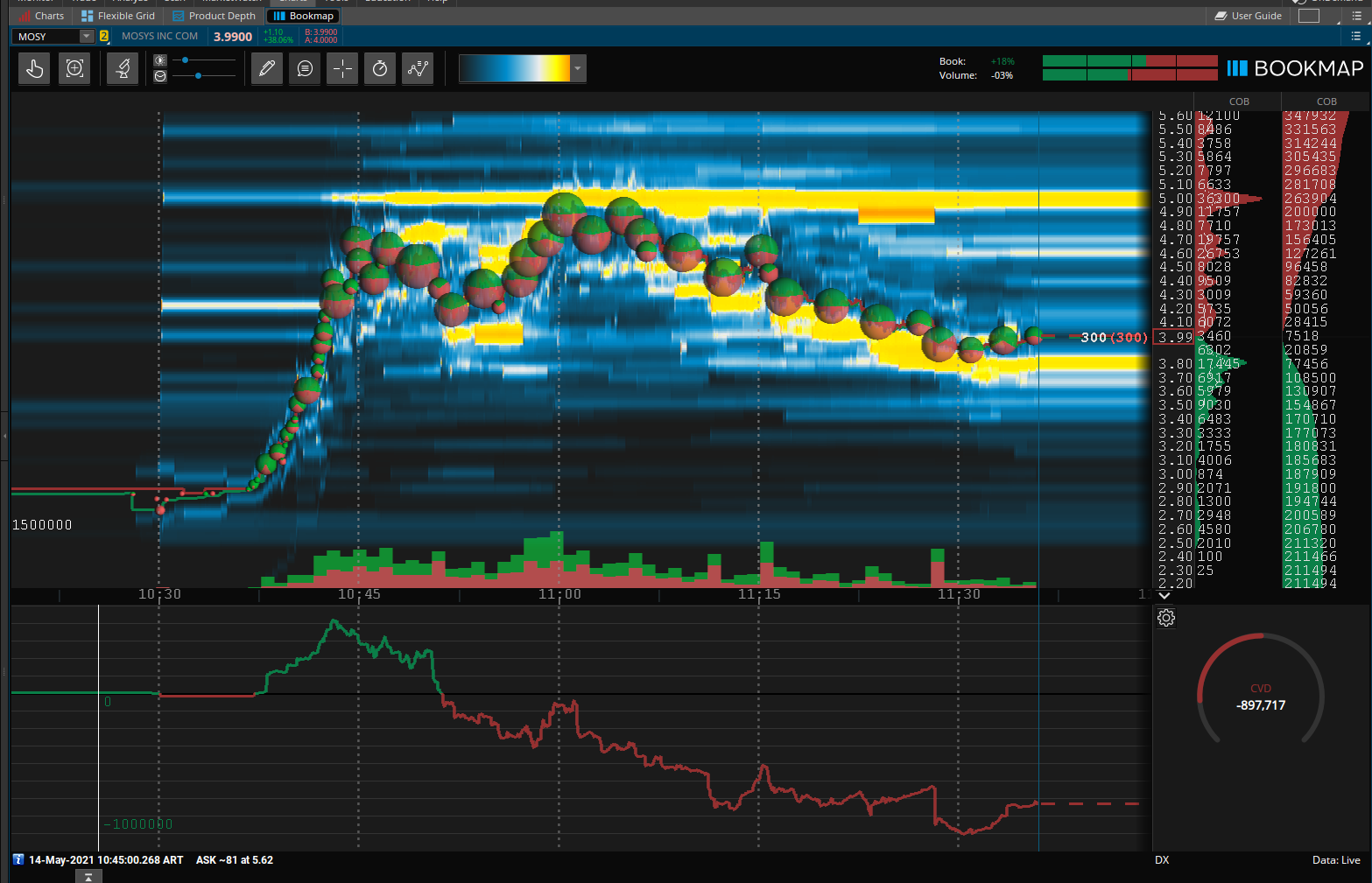Collapse the COB column chevron
This screenshot has width=1372, height=883.
point(1164,595)
